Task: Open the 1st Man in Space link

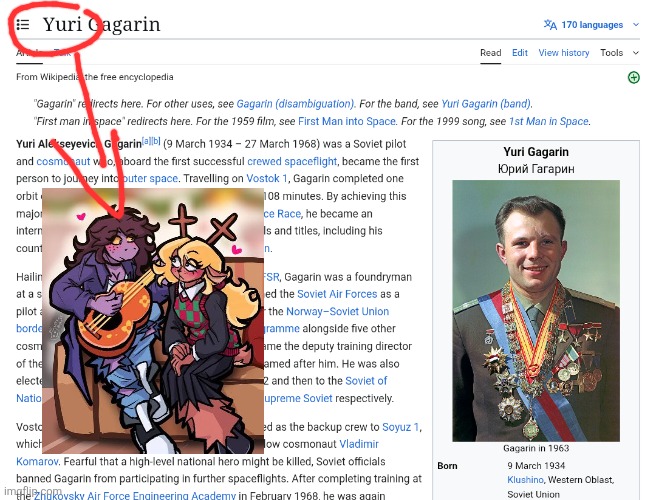Action: 548,121
